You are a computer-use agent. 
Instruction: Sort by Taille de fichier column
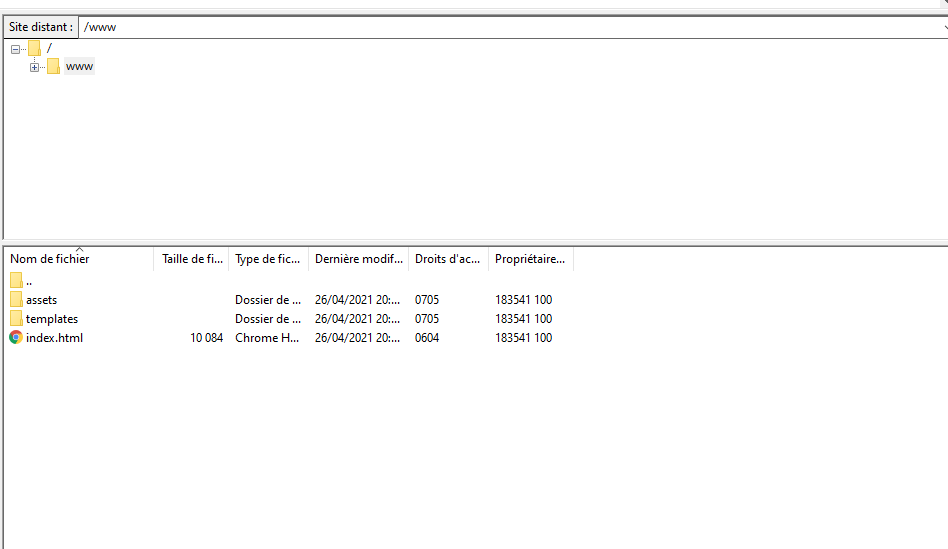(192, 259)
